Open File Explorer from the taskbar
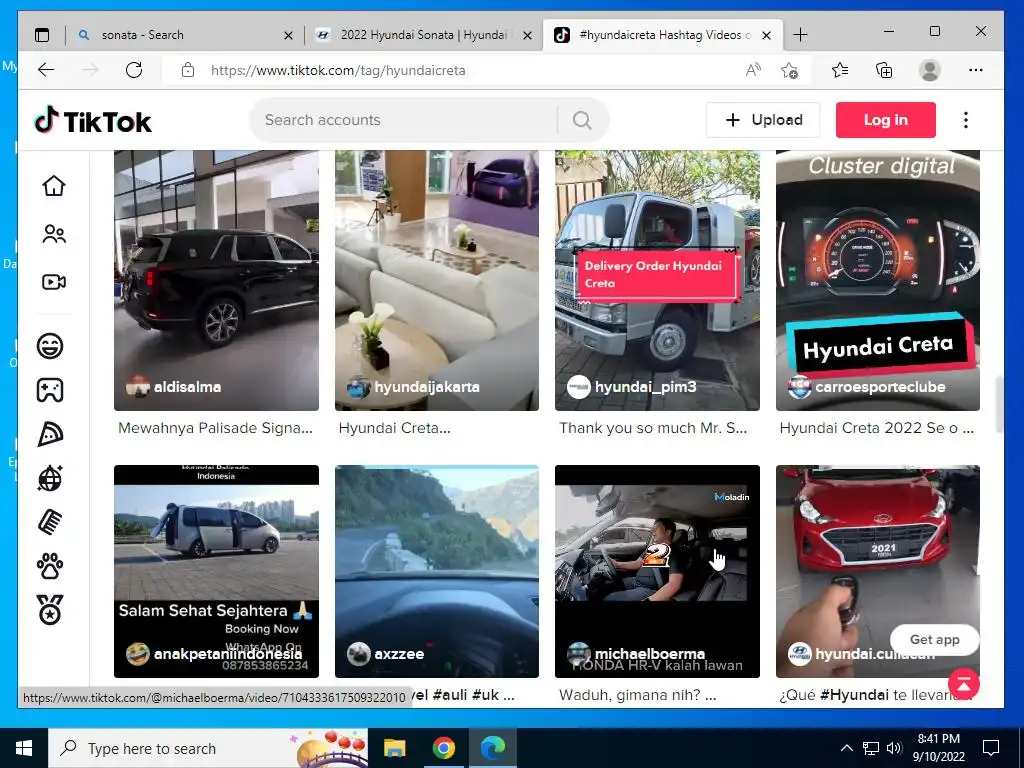 click(x=394, y=748)
